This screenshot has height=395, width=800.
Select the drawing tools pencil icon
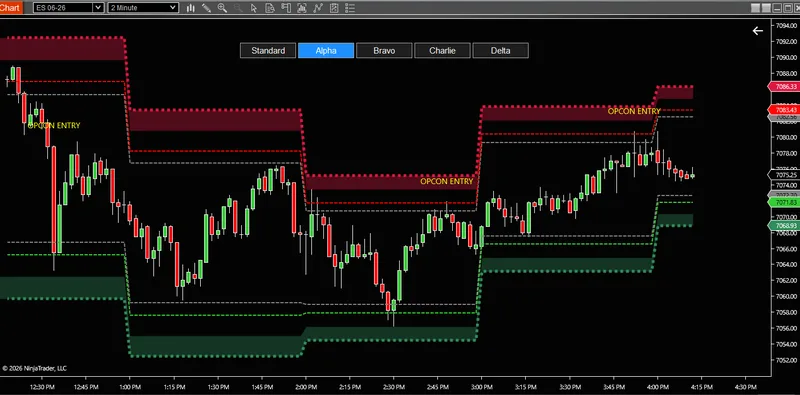click(x=206, y=8)
